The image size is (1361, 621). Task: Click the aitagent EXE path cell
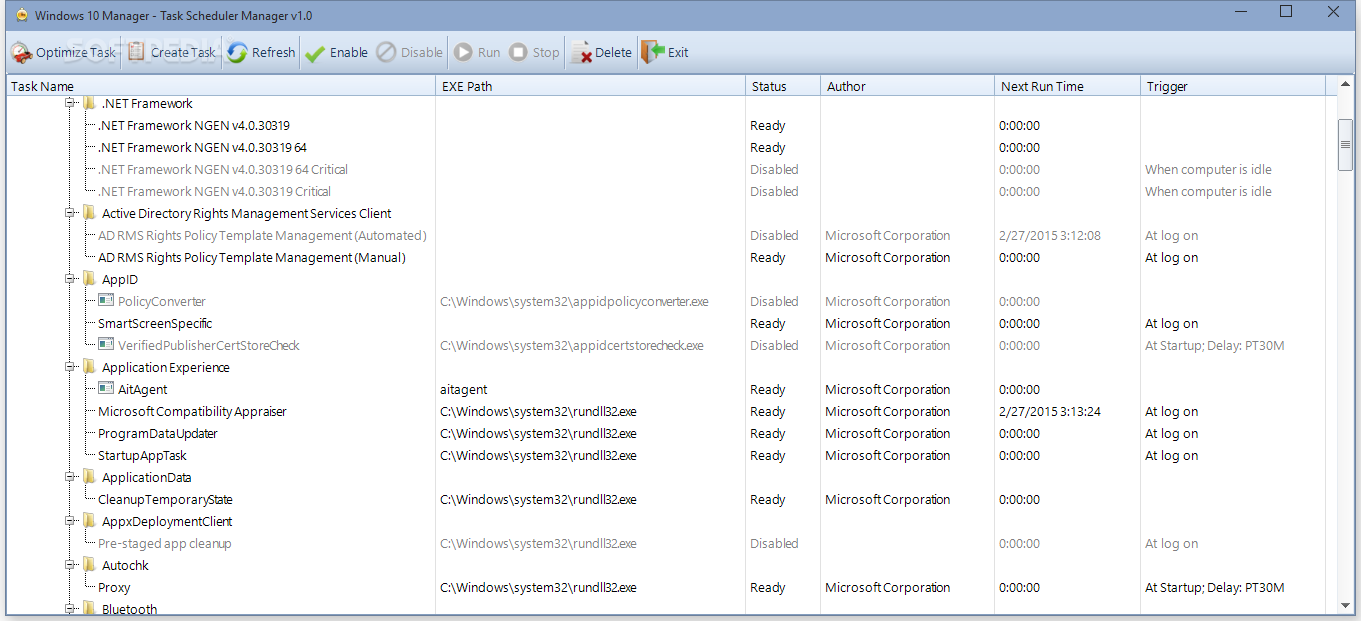tap(464, 389)
